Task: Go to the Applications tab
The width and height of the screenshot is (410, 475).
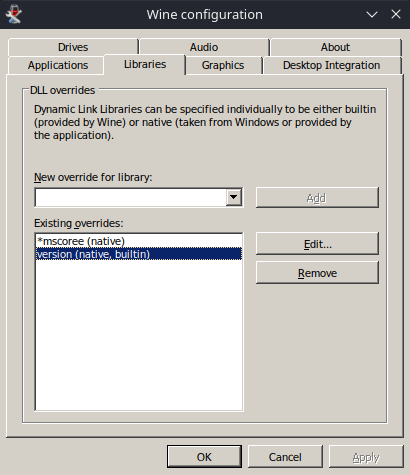Action: click(x=58, y=65)
